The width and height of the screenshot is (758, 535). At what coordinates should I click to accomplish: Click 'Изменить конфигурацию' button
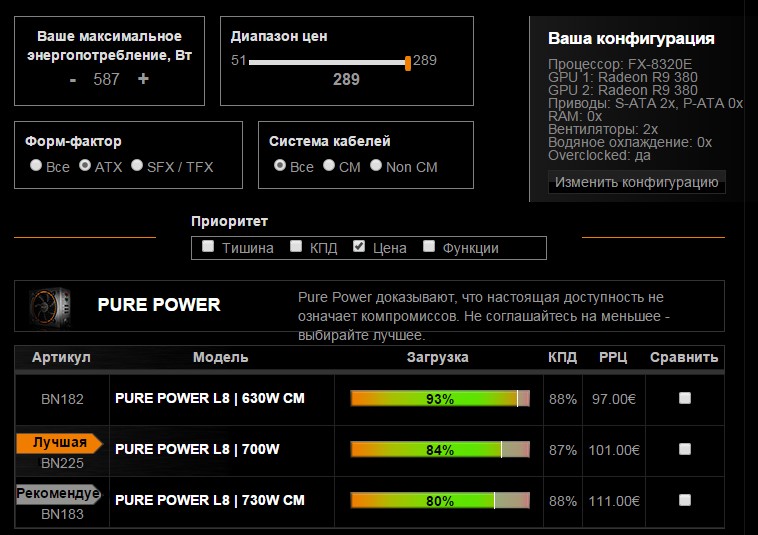637,182
